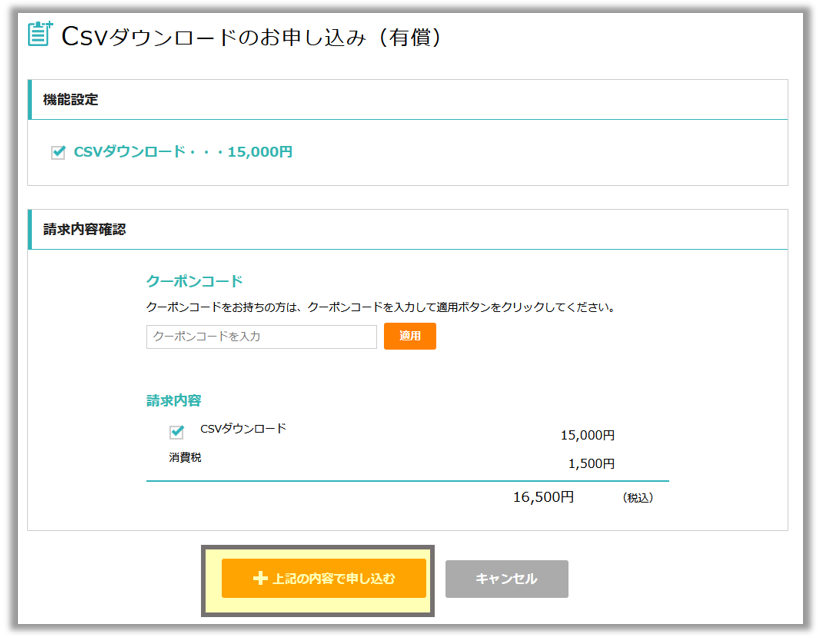
Task: Toggle the CSVダウンロード 15,000円 checkbox under 機能設定
Action: point(58,153)
